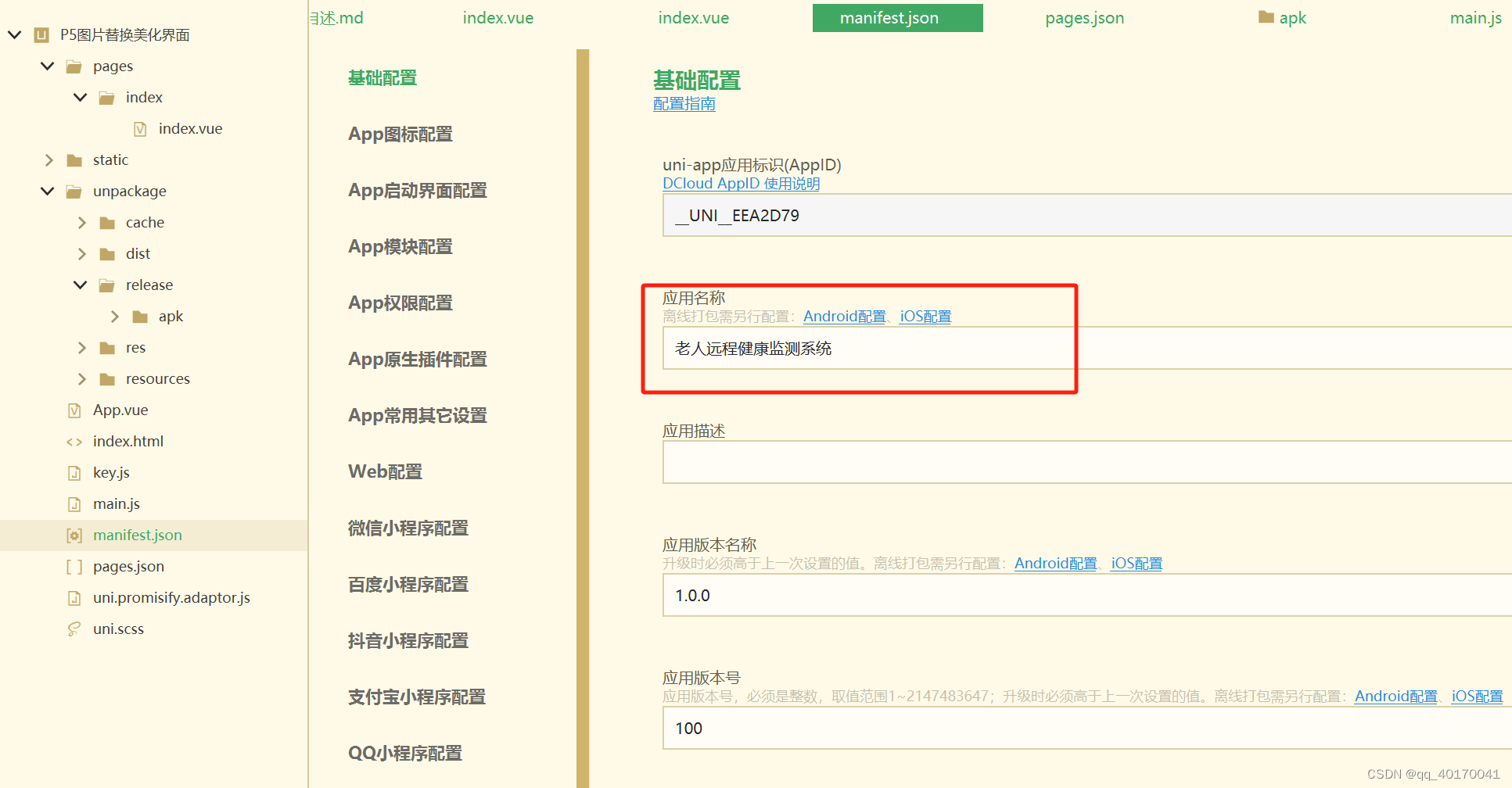Viewport: 1512px width, 788px height.
Task: Collapse the release folder chevron
Action: (x=80, y=285)
